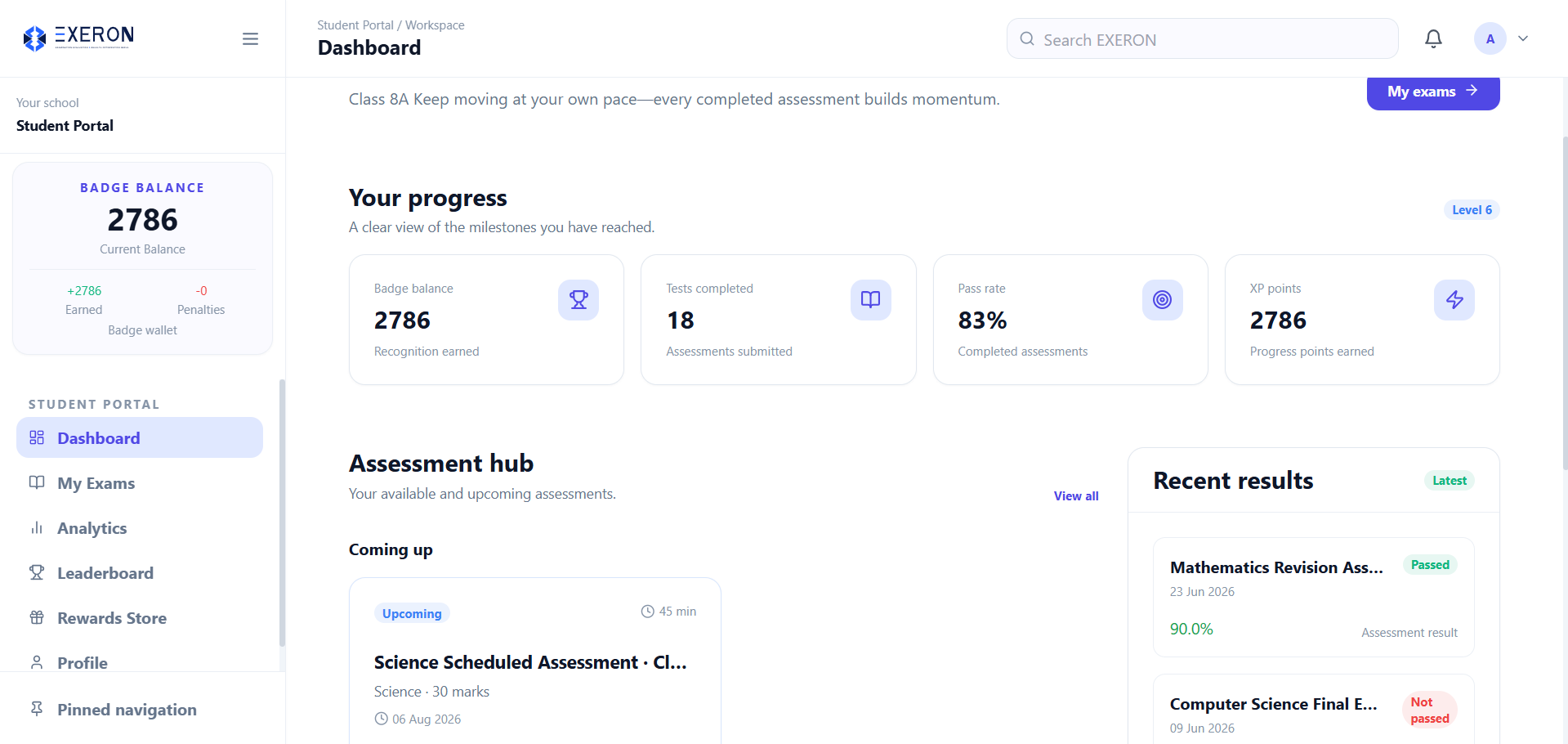Click clock icon next to 45 min
This screenshot has width=1568, height=744.
pyautogui.click(x=647, y=612)
